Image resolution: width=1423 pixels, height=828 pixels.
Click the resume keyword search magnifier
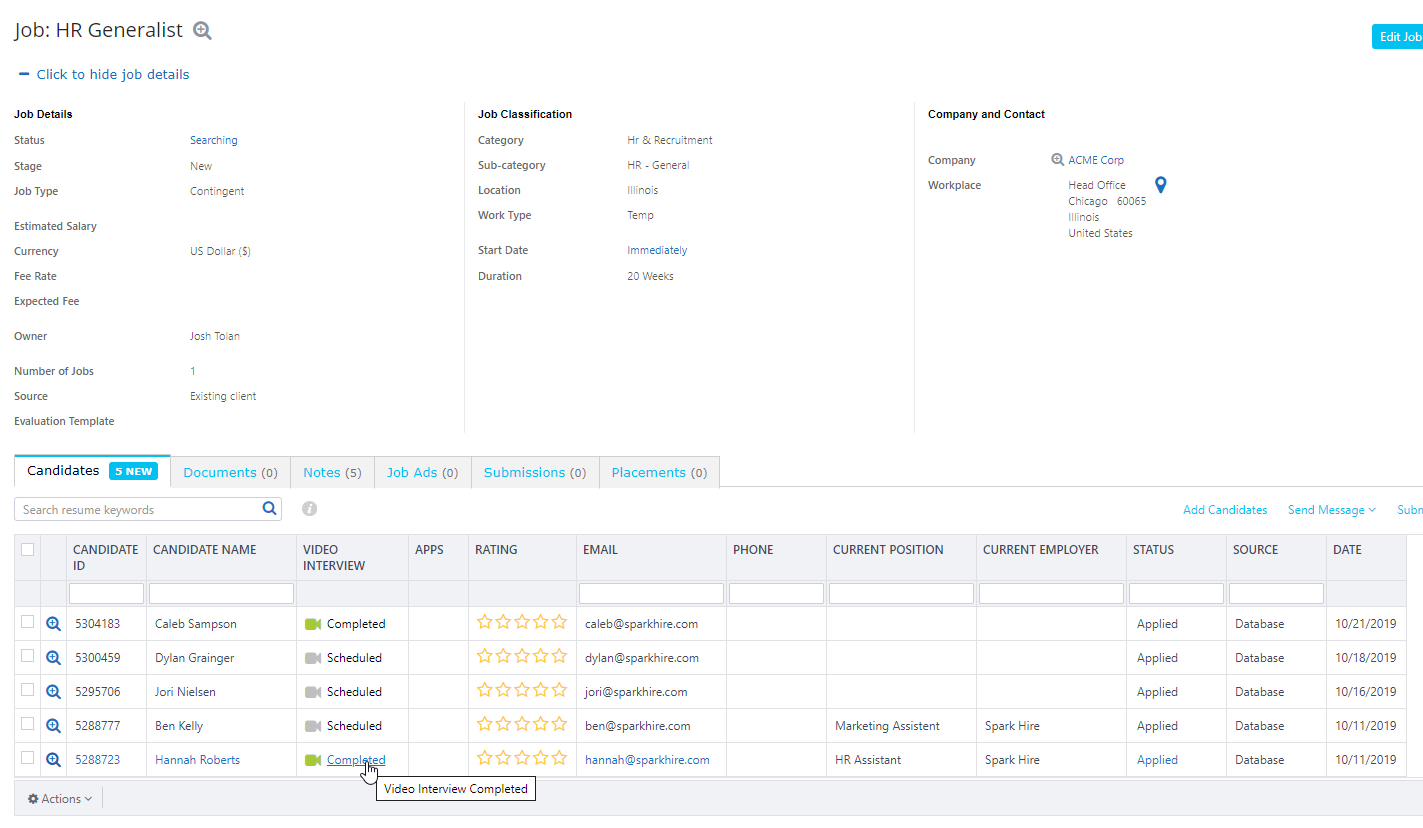(269, 508)
